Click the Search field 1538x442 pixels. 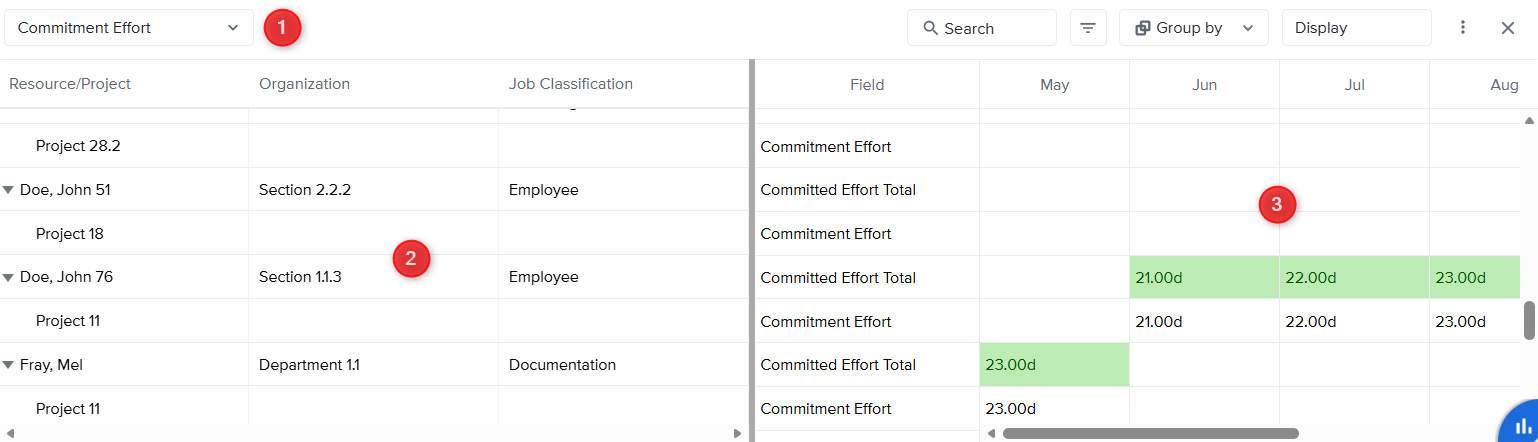[x=981, y=28]
